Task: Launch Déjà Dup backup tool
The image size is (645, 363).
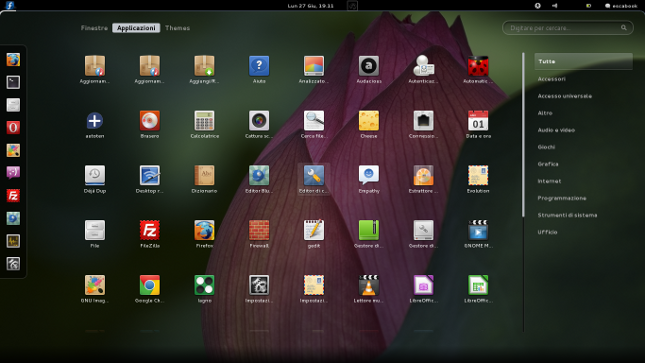Action: pyautogui.click(x=95, y=176)
